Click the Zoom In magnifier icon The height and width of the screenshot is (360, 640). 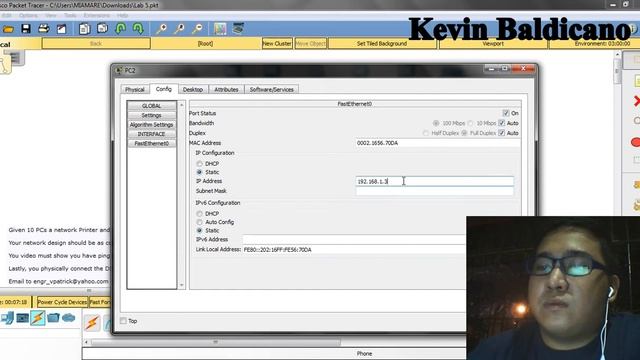point(162,29)
